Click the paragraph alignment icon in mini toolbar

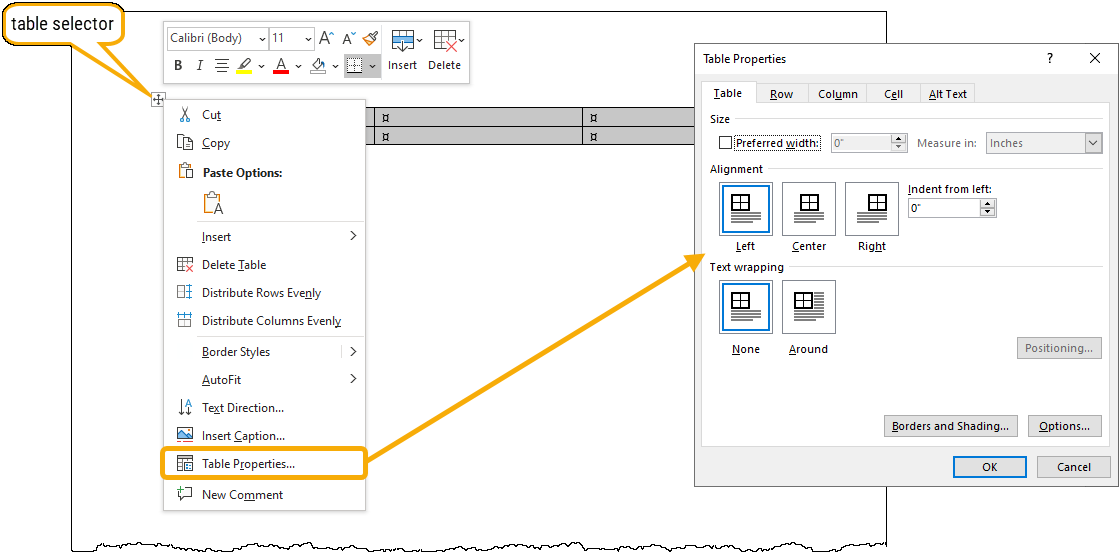pos(221,66)
